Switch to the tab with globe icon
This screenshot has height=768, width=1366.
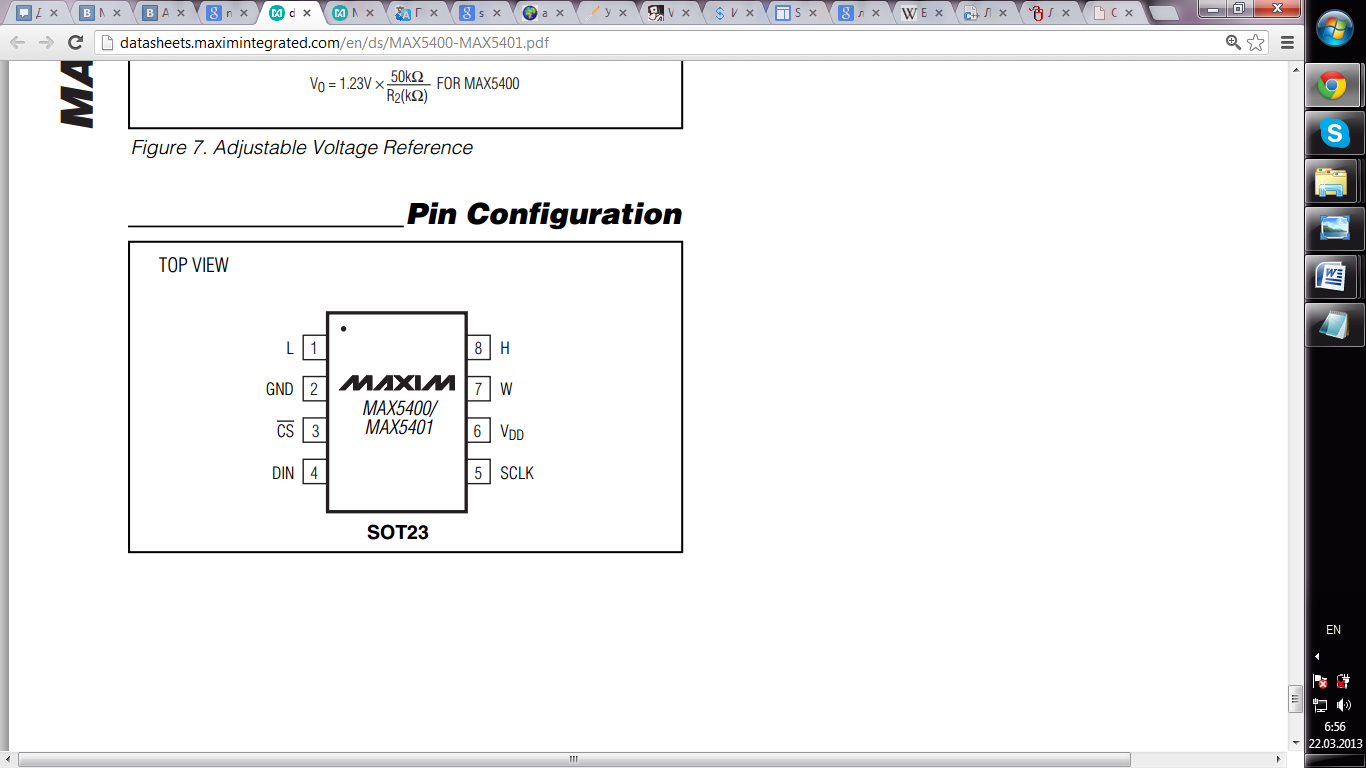(x=544, y=14)
